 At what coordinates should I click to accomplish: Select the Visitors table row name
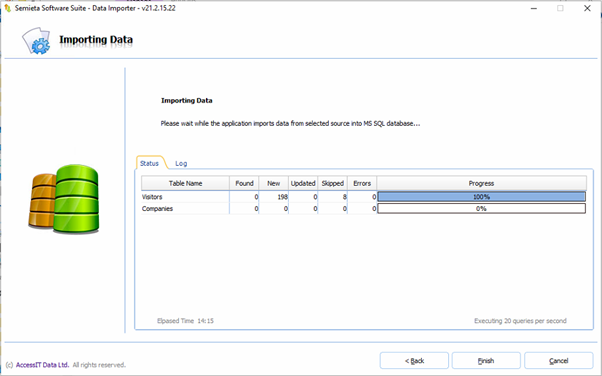pos(152,197)
